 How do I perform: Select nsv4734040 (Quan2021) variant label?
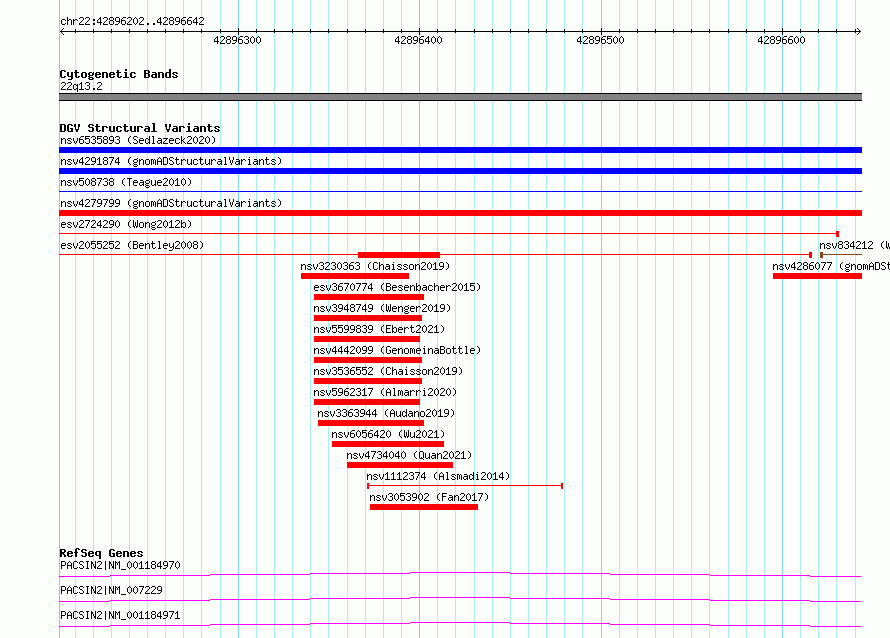pos(409,455)
